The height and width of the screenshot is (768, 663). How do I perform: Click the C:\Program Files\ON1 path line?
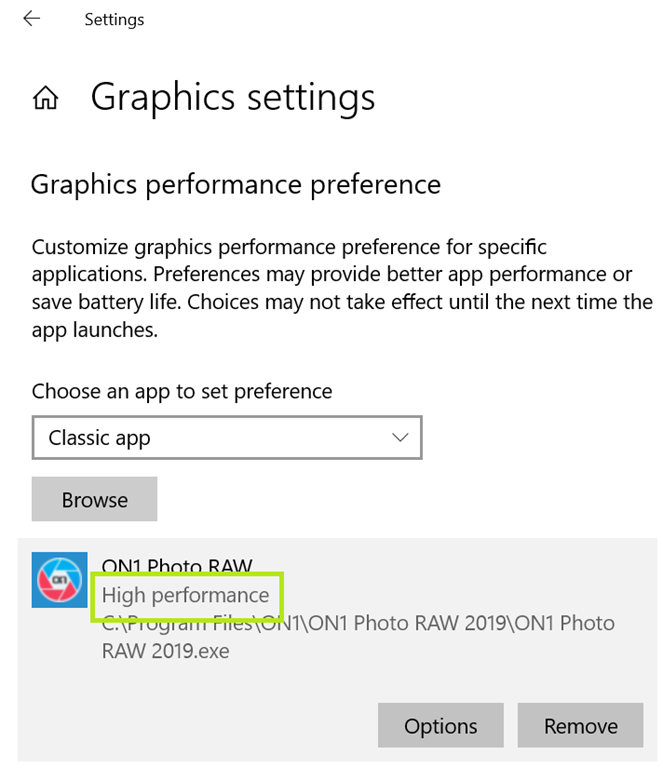pos(358,623)
